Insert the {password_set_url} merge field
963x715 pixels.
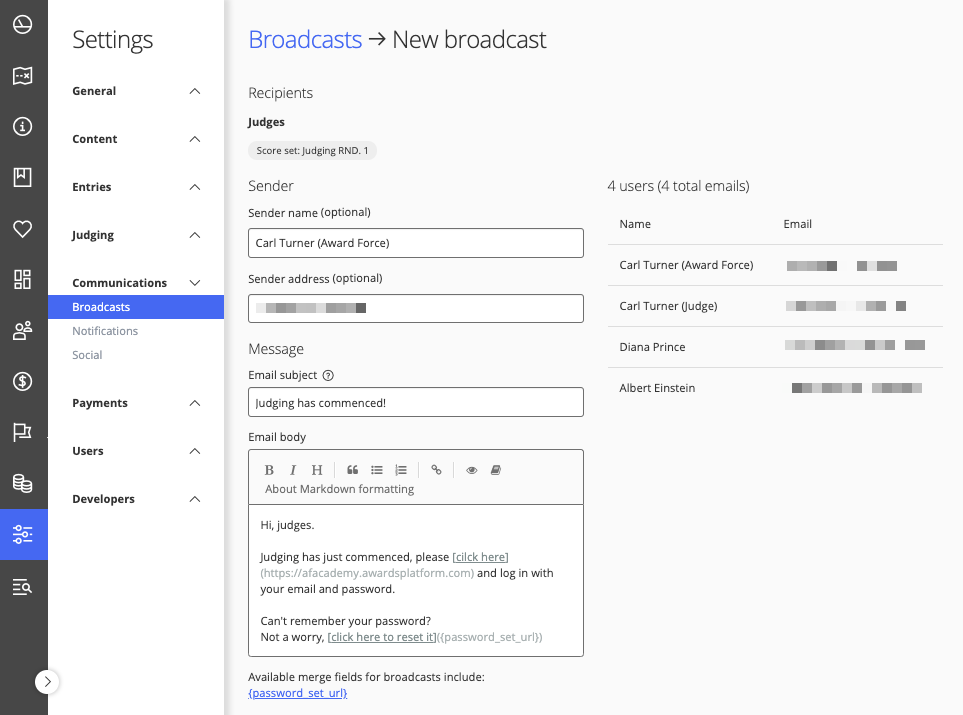click(297, 693)
